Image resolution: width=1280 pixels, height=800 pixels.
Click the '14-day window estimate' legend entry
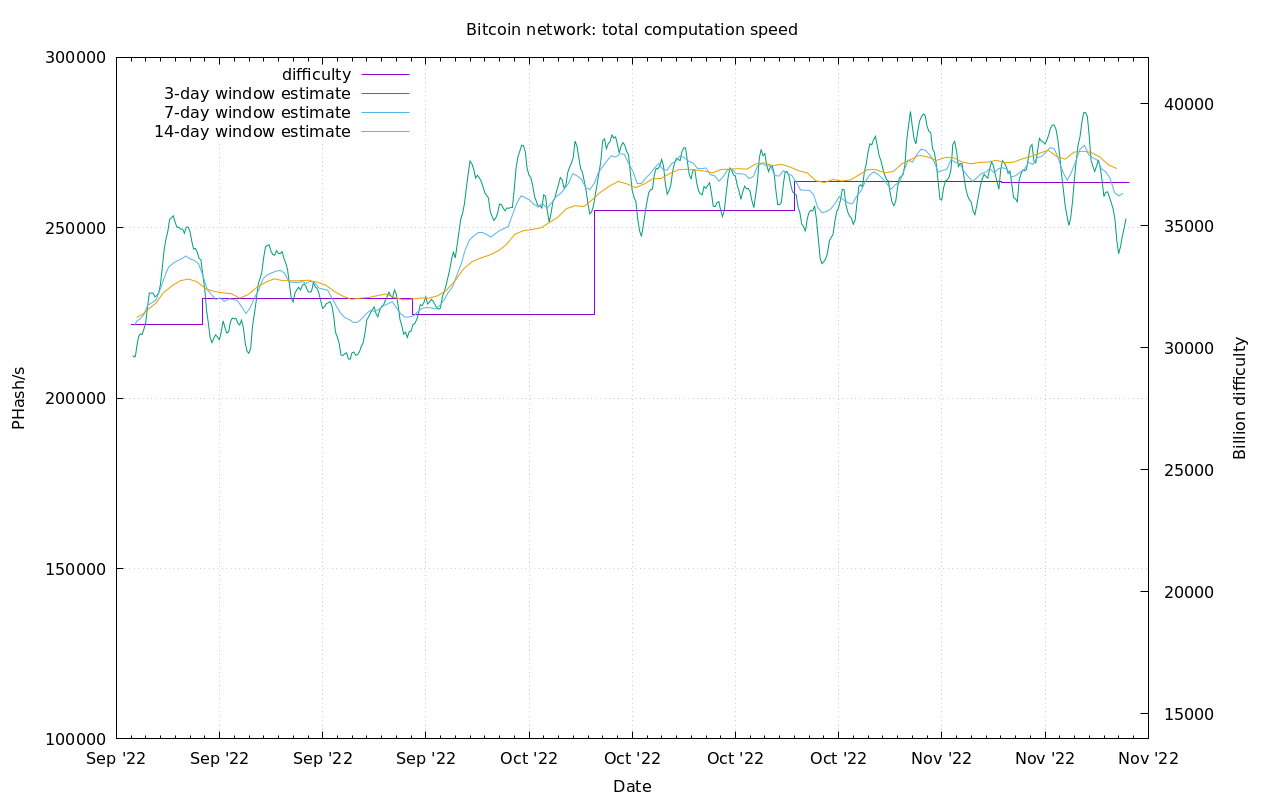coord(252,132)
